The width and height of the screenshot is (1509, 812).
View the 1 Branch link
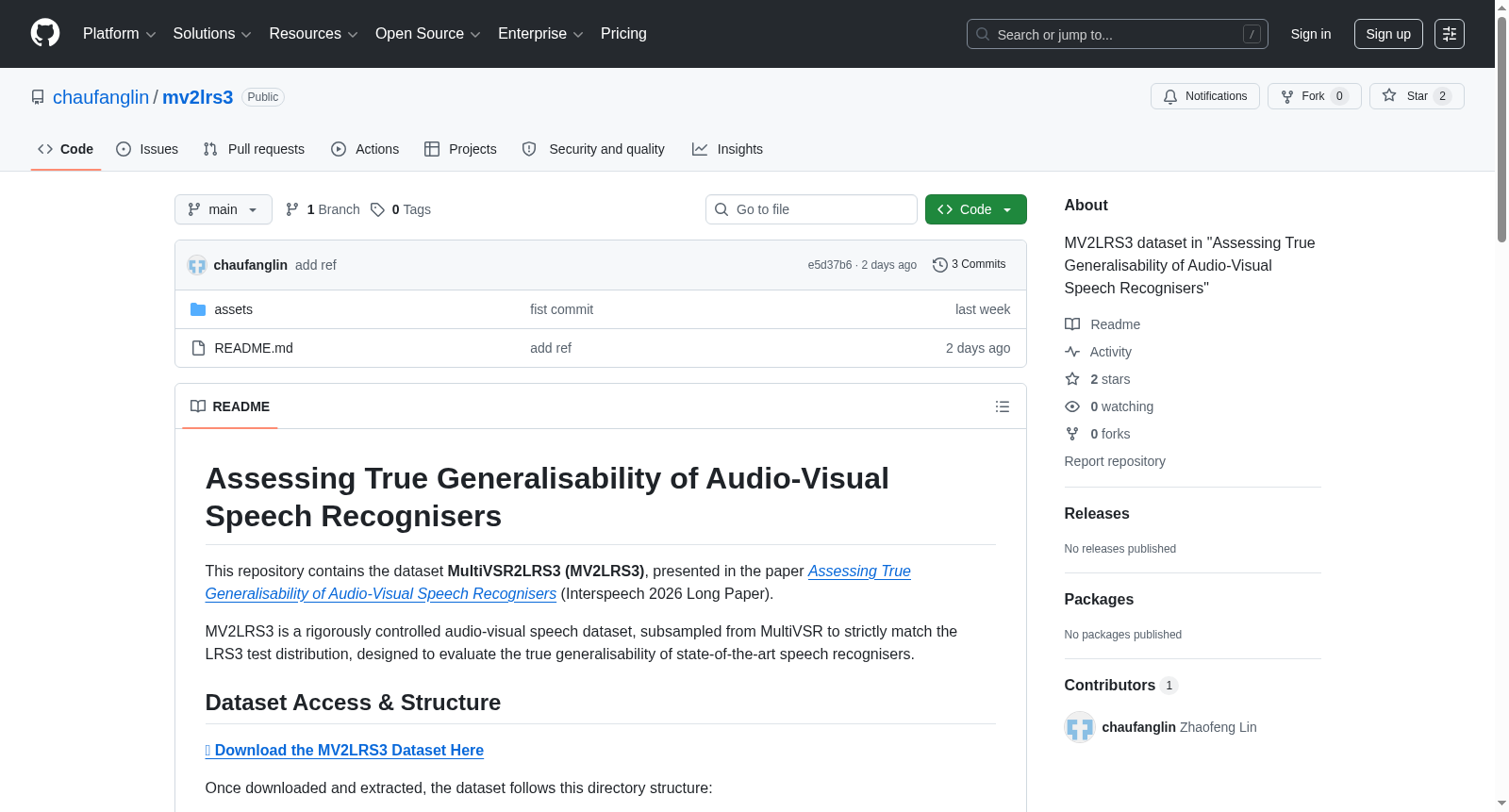point(323,209)
